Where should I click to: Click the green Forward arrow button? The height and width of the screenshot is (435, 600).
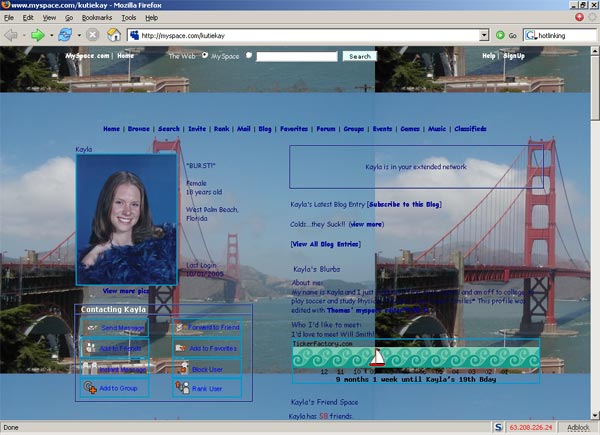tap(37, 35)
